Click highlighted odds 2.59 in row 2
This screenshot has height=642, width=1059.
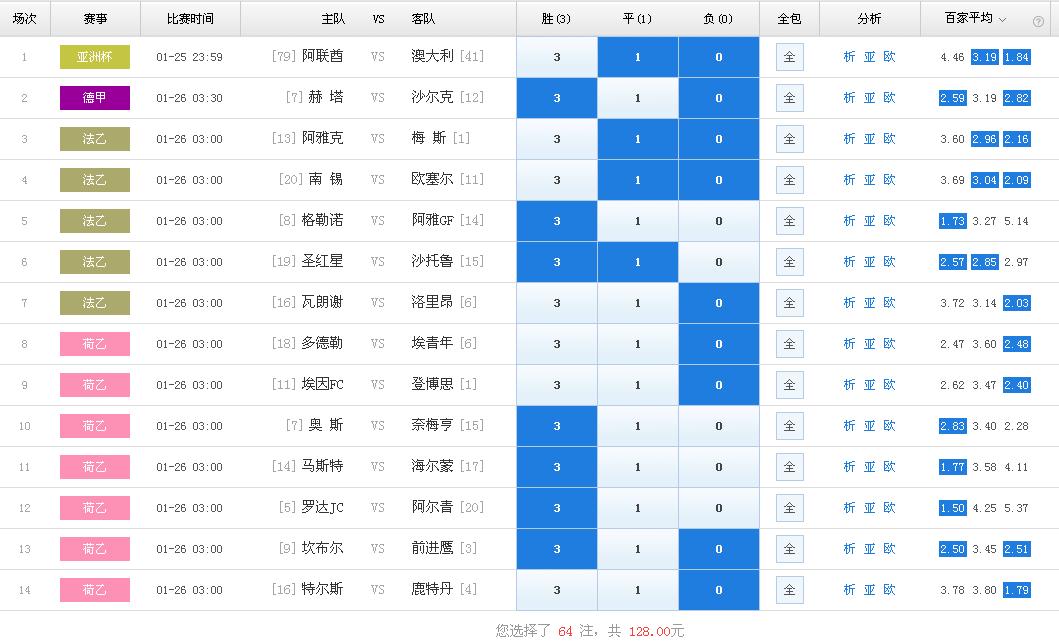(x=952, y=99)
